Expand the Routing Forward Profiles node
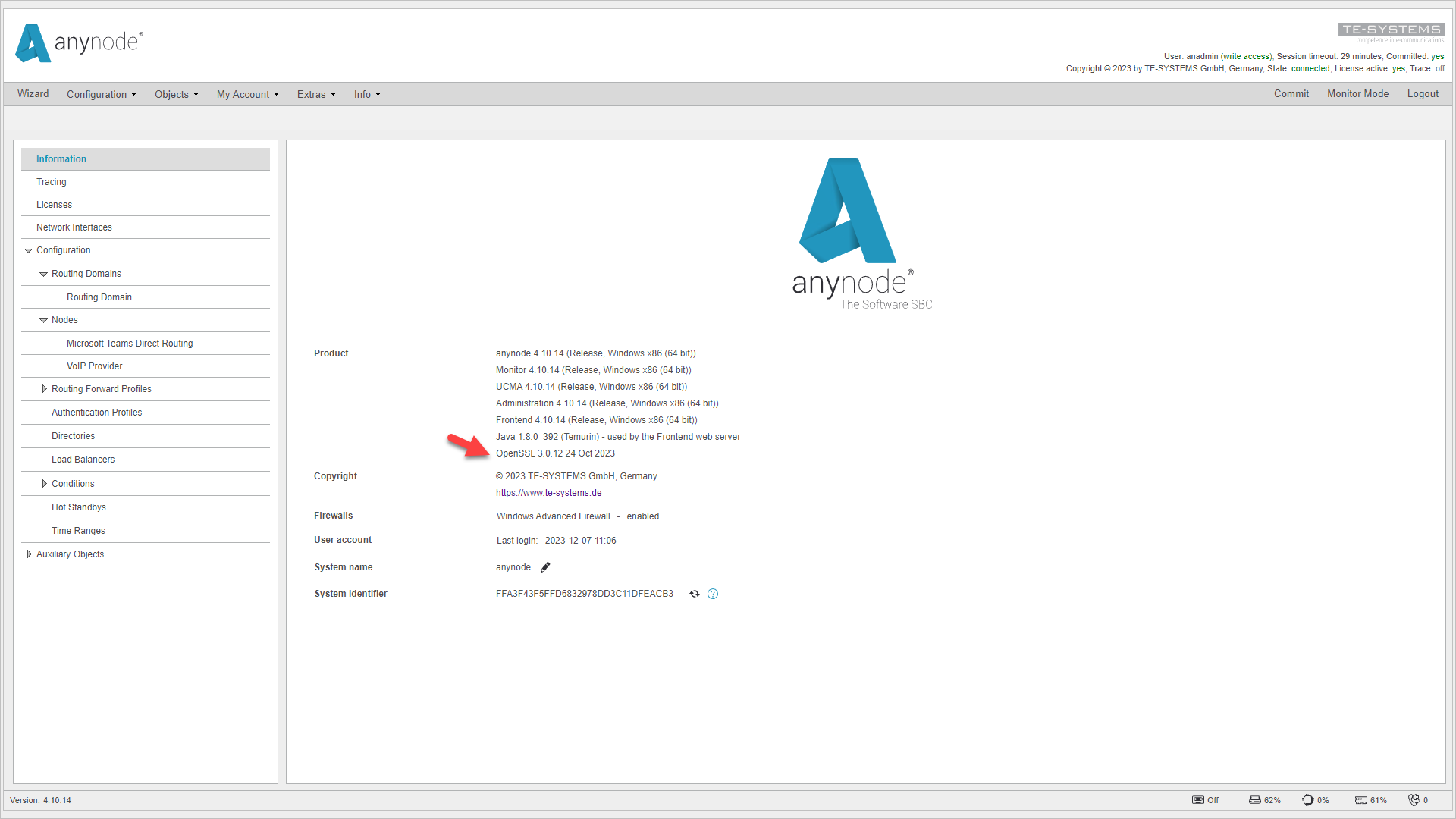Image resolution: width=1456 pixels, height=819 pixels. click(44, 389)
